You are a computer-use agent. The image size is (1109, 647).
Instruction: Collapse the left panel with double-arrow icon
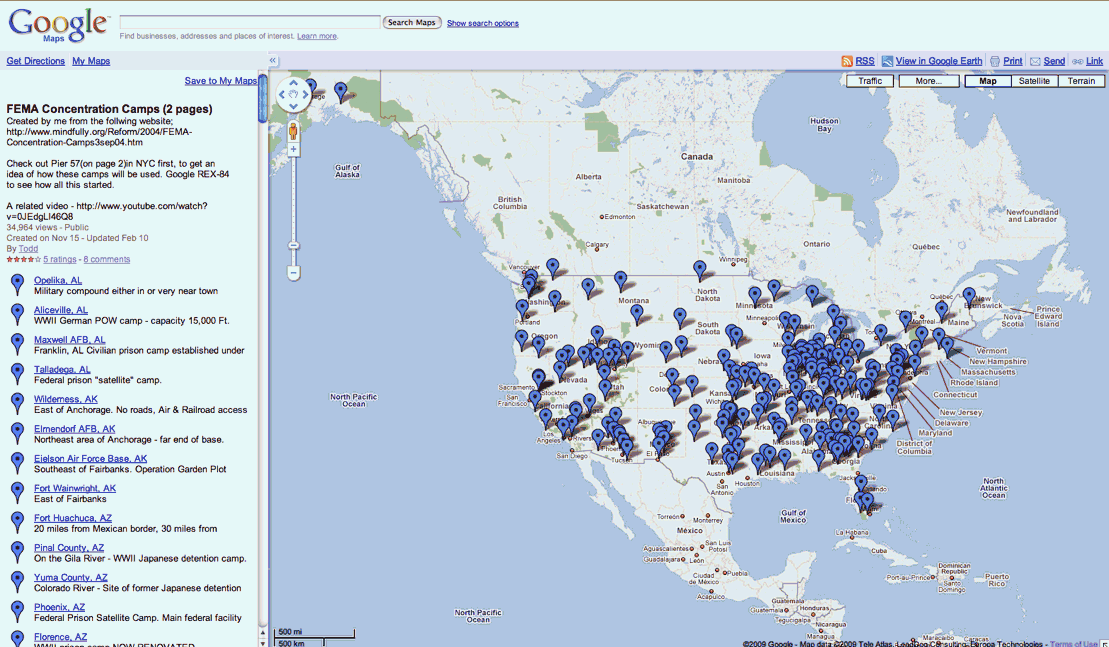pos(273,61)
